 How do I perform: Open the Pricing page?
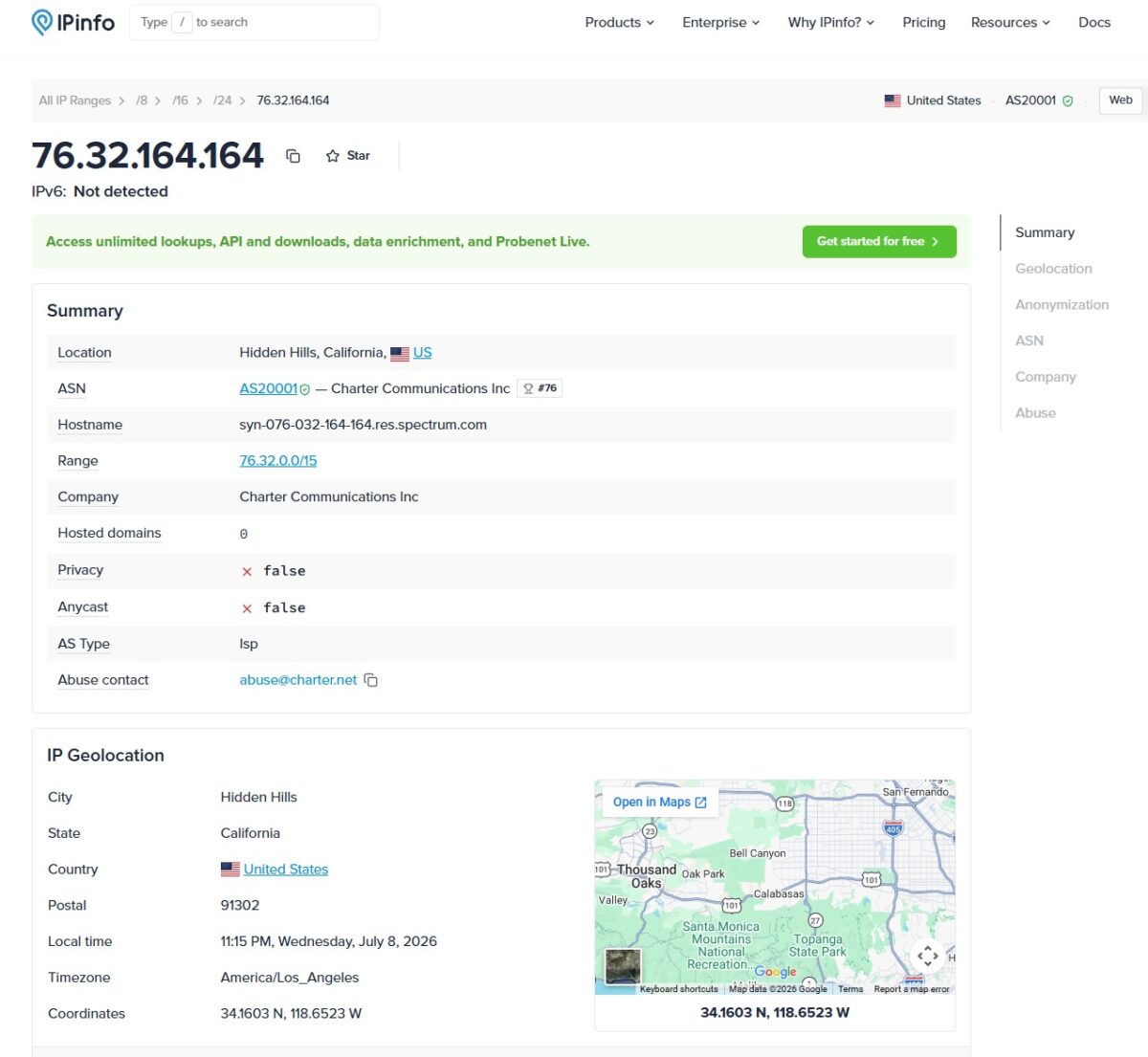[x=923, y=22]
